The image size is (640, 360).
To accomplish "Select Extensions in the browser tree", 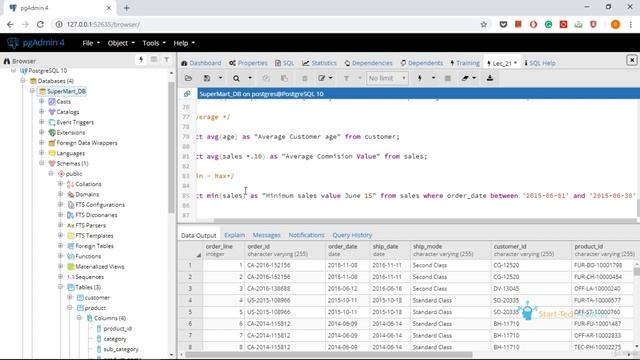I will (71, 132).
